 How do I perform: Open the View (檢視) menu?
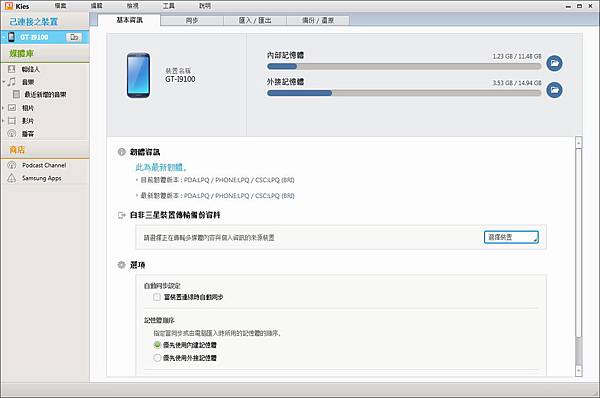coord(132,6)
